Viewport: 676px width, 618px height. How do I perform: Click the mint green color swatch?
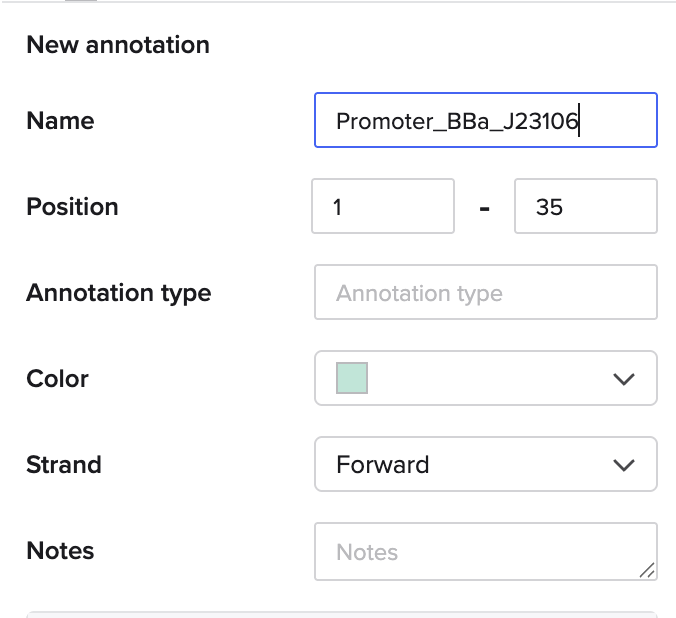point(352,379)
